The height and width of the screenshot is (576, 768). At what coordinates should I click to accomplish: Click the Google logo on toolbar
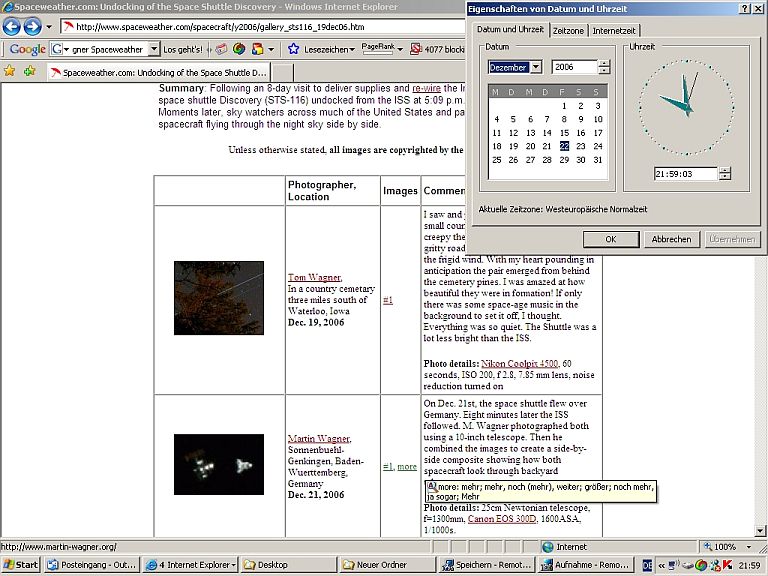pos(27,49)
